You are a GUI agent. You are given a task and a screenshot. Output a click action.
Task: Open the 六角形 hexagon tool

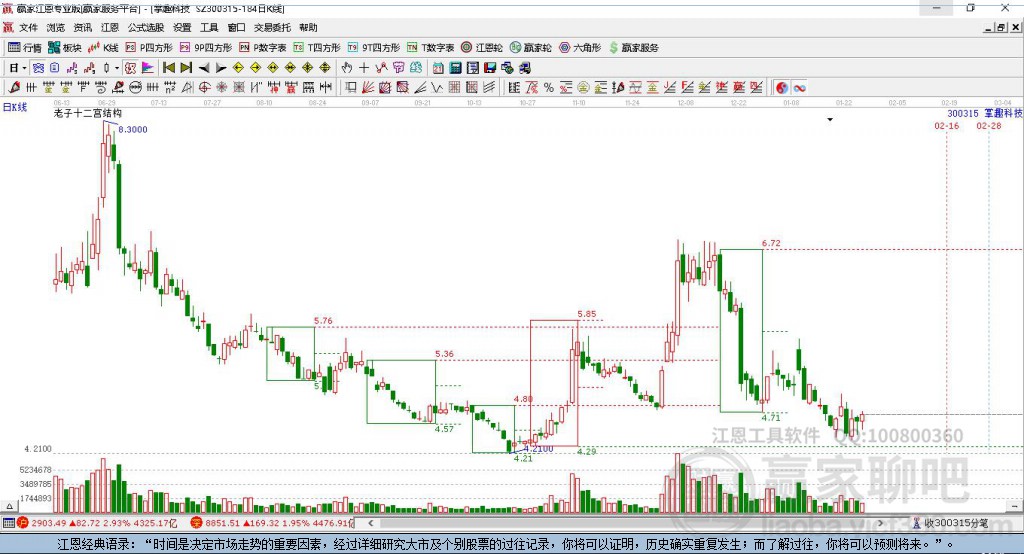click(580, 48)
